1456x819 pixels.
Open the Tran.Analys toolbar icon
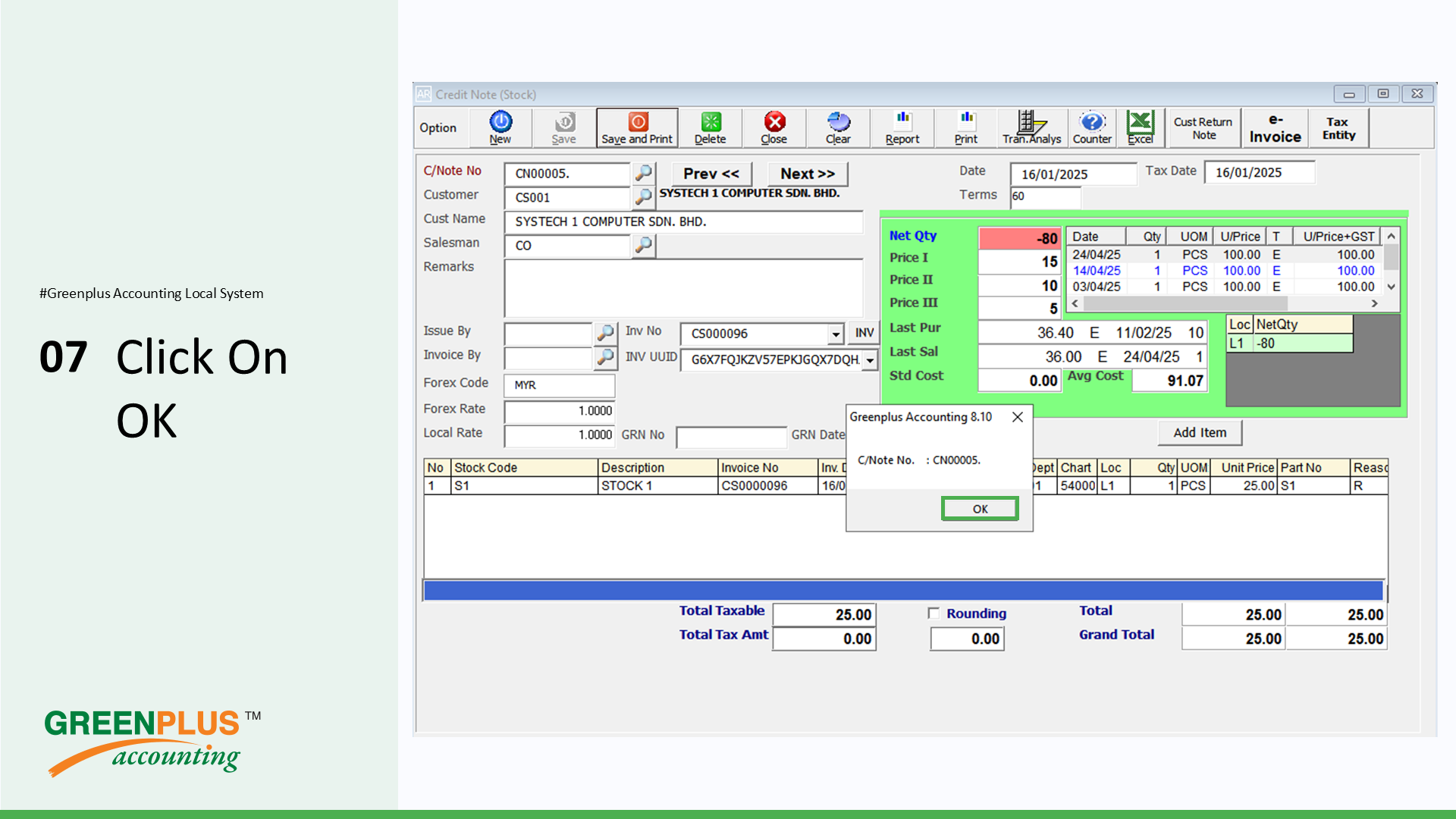point(1031,127)
